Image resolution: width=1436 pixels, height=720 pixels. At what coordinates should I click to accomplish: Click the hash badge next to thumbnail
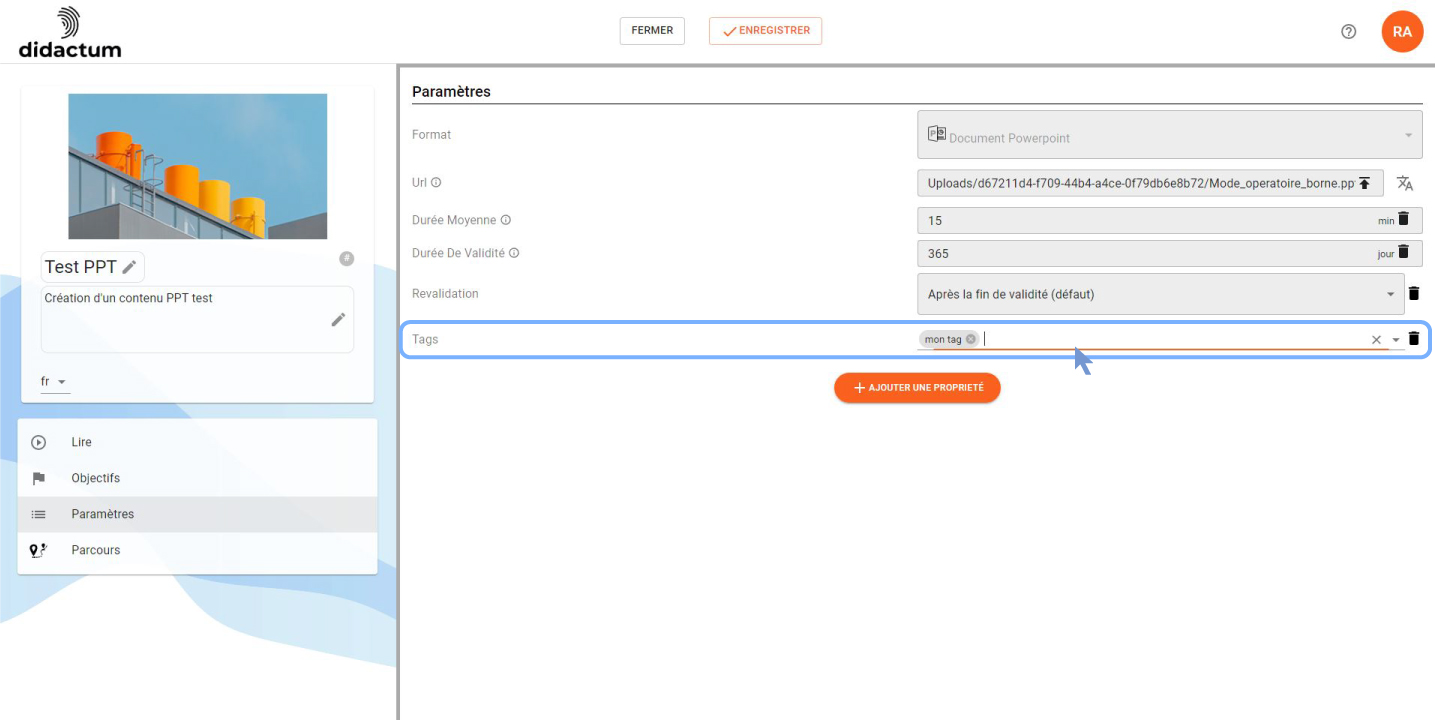pyautogui.click(x=346, y=259)
